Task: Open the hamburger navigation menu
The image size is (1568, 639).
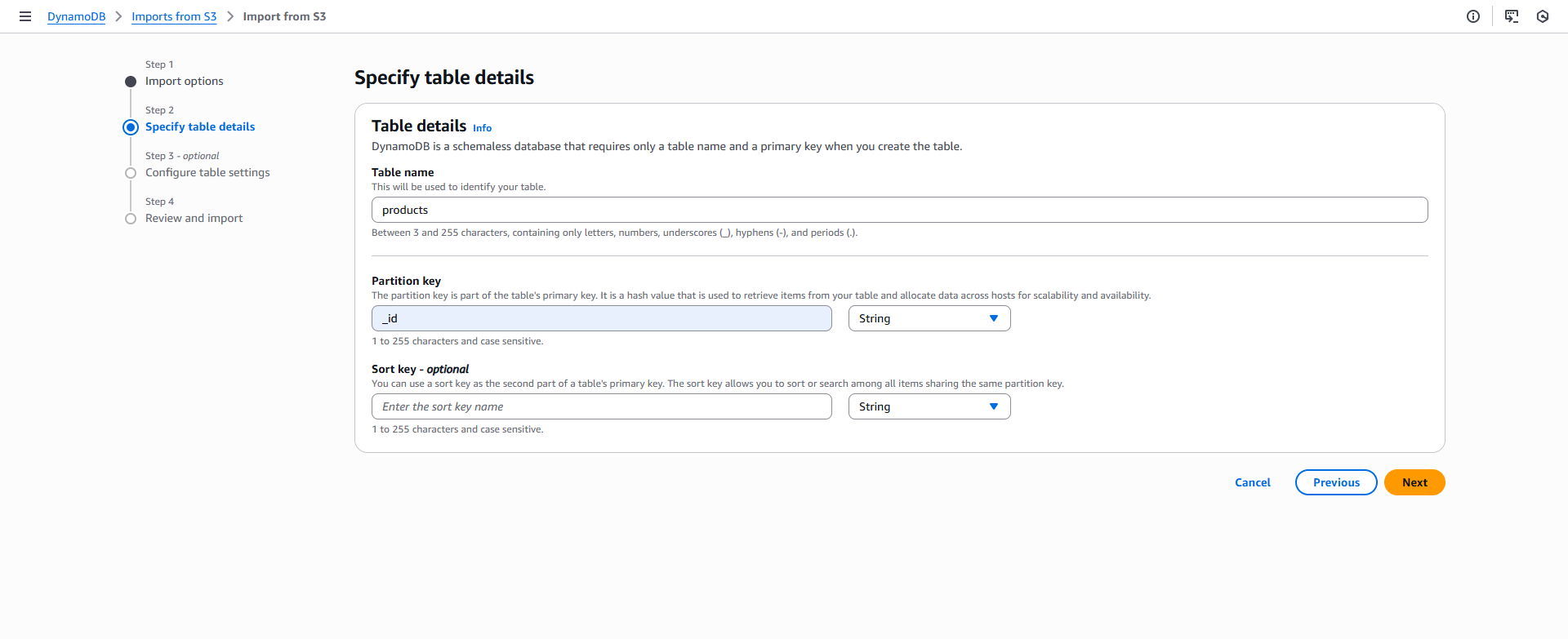Action: (x=25, y=16)
